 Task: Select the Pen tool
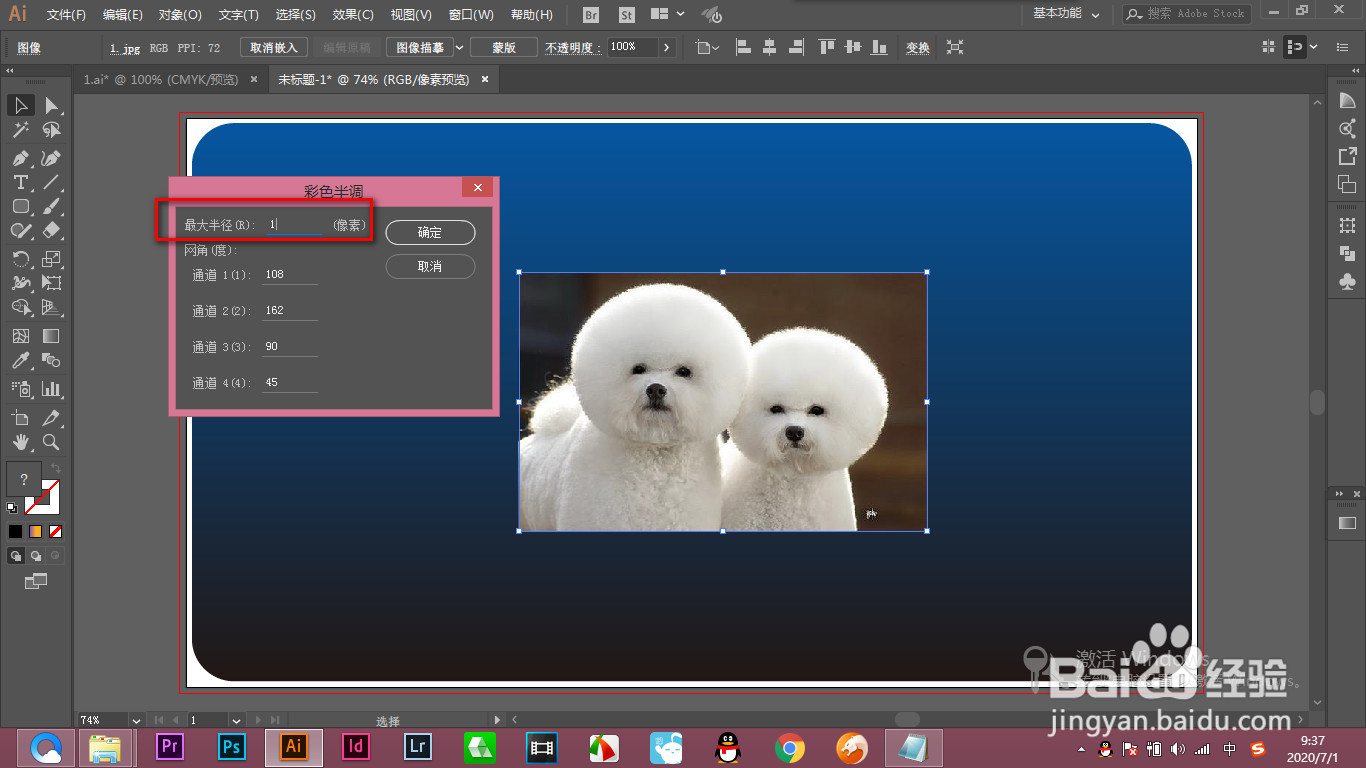(x=20, y=158)
